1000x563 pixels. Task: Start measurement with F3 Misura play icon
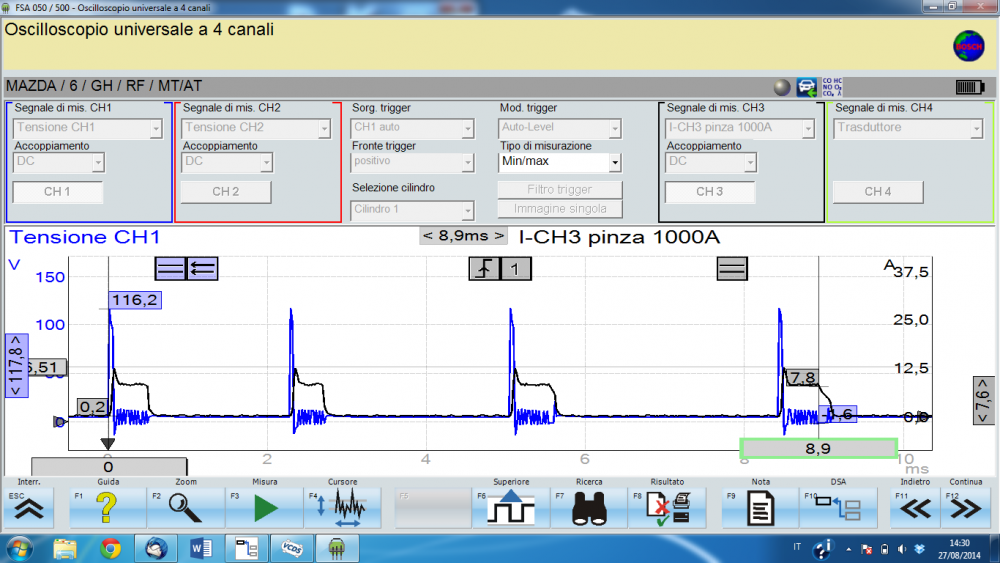265,508
